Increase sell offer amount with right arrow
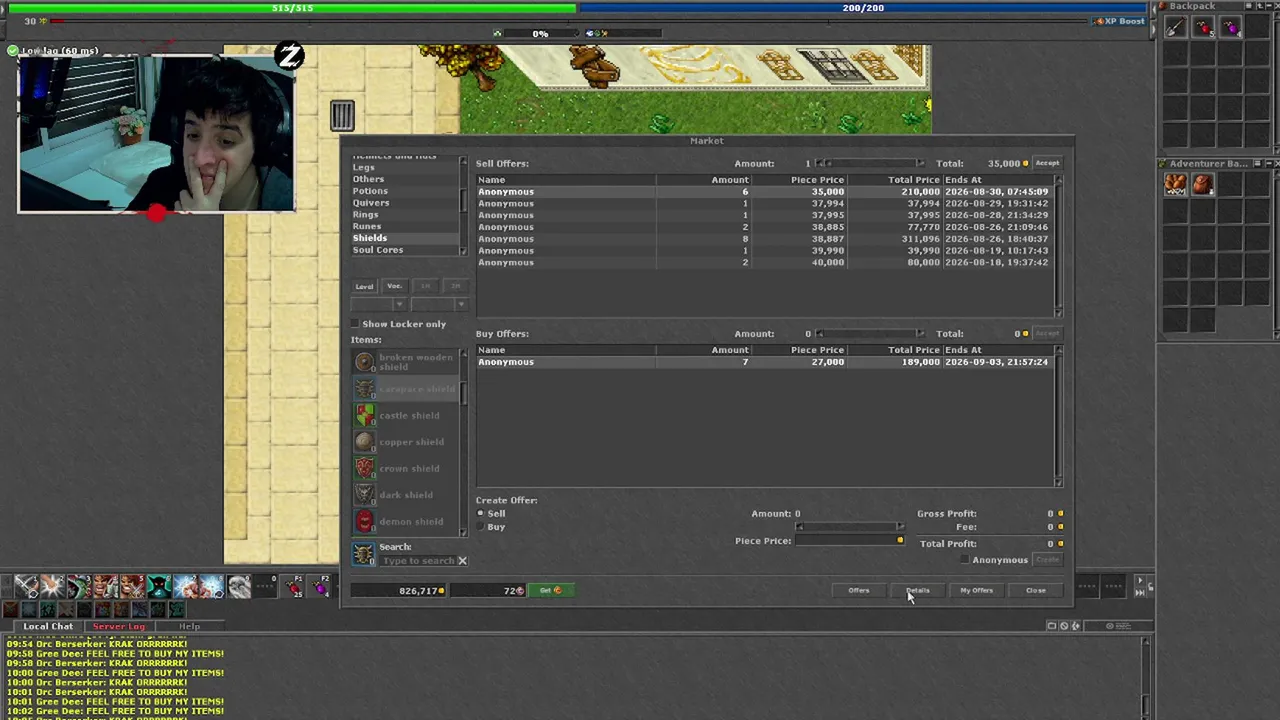The height and width of the screenshot is (720, 1280). 919,163
